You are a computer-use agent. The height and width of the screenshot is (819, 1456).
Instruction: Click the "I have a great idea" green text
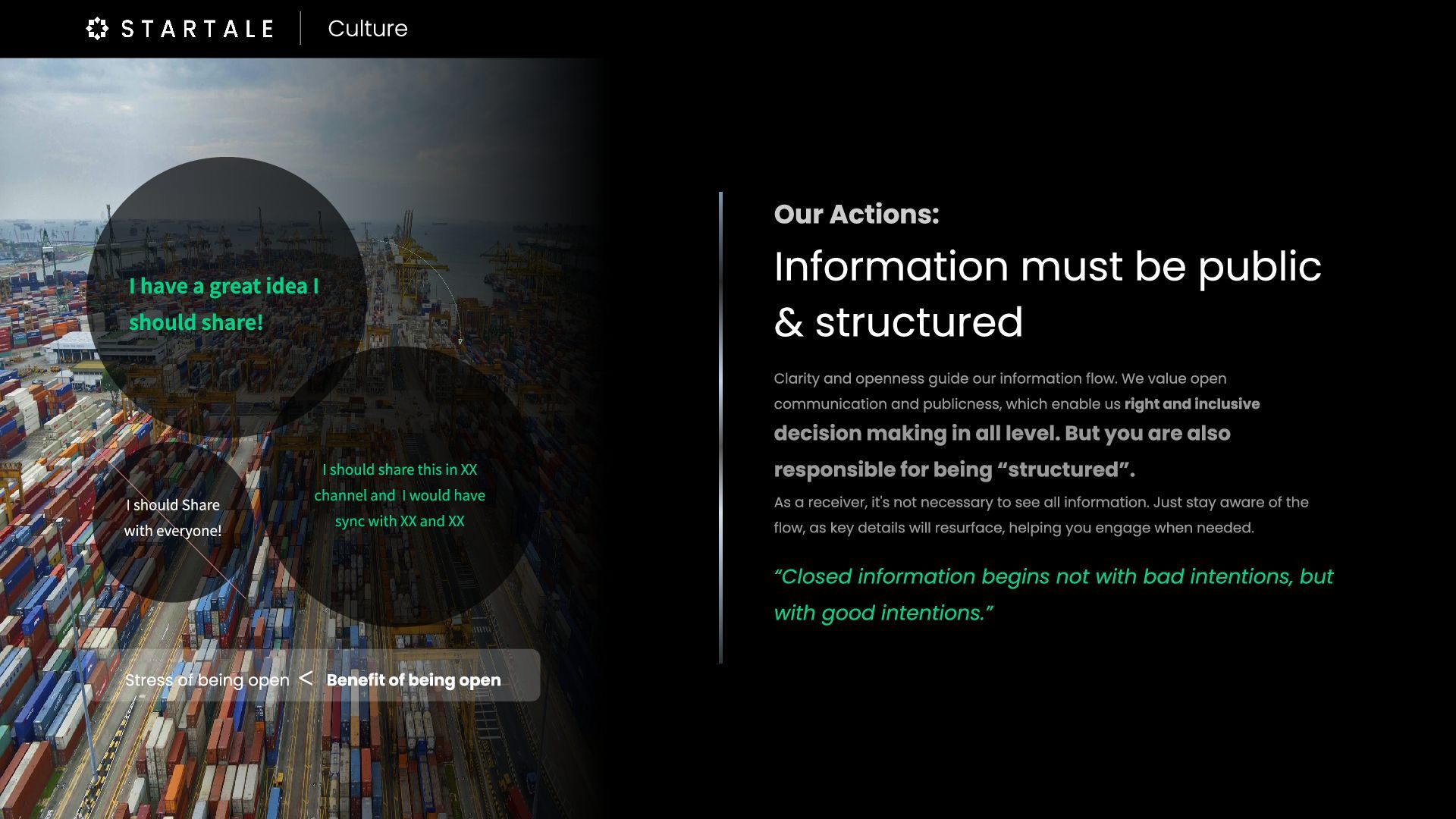(x=224, y=287)
